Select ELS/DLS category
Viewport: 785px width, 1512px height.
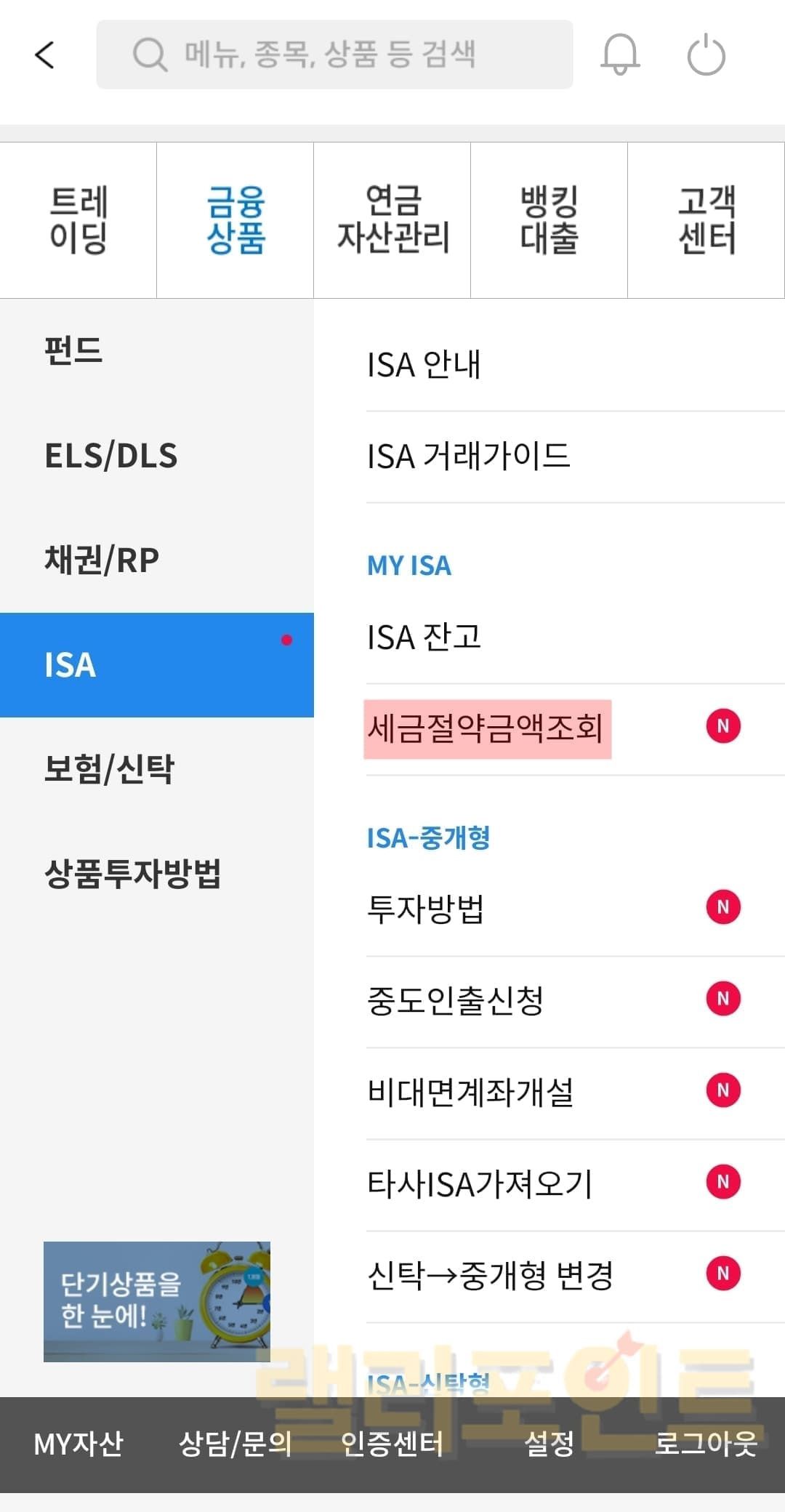[x=111, y=456]
